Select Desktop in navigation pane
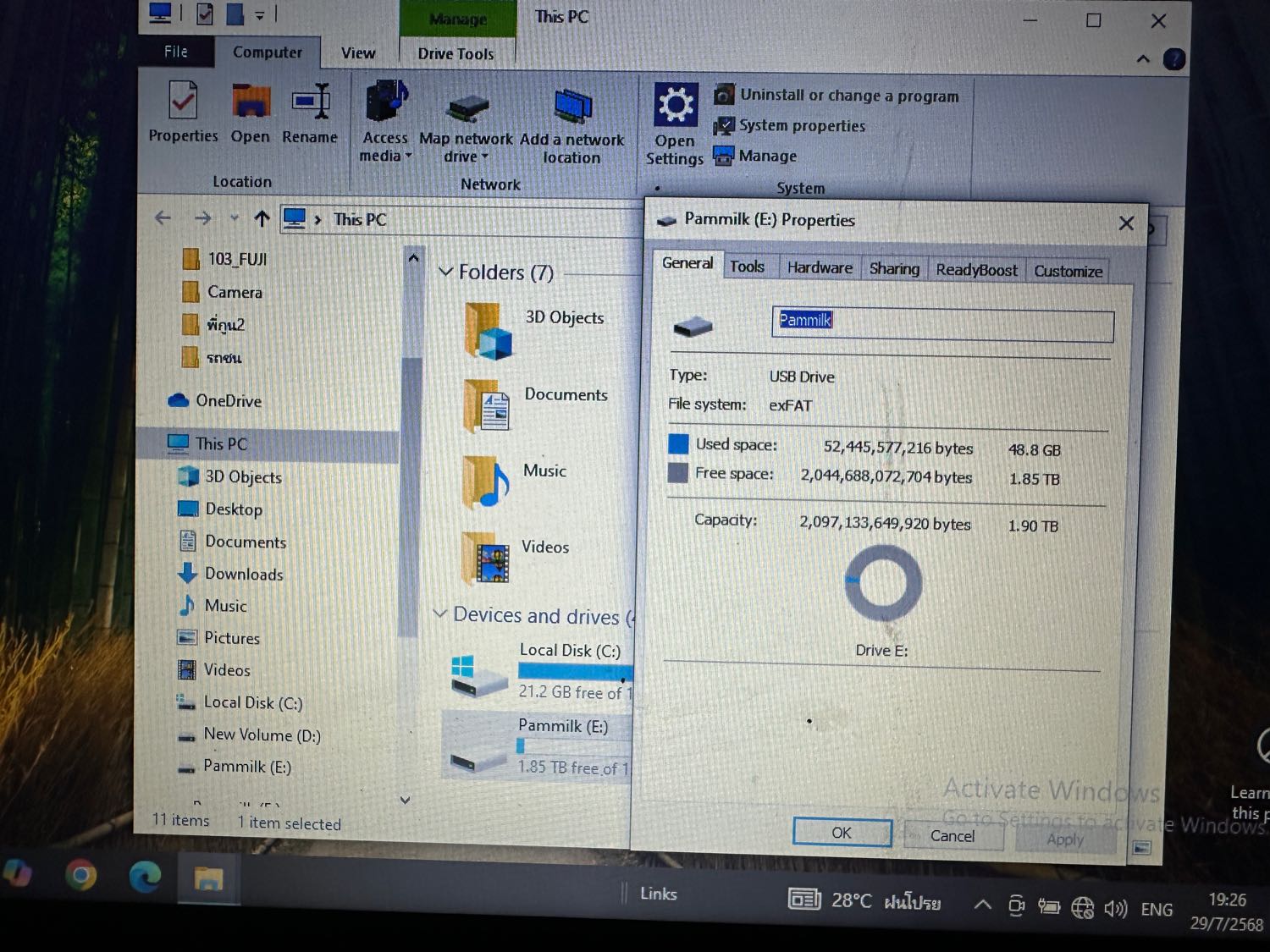This screenshot has width=1270, height=952. [x=220, y=509]
